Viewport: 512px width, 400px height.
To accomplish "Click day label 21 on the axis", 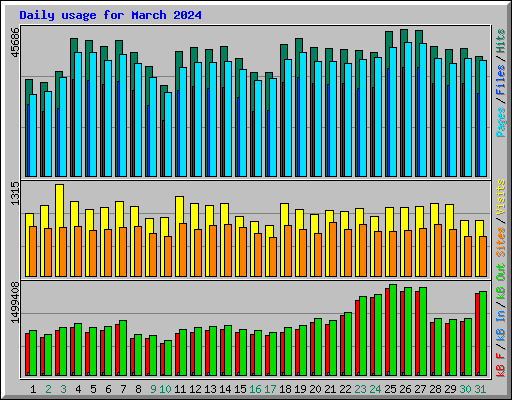I will (330, 389).
